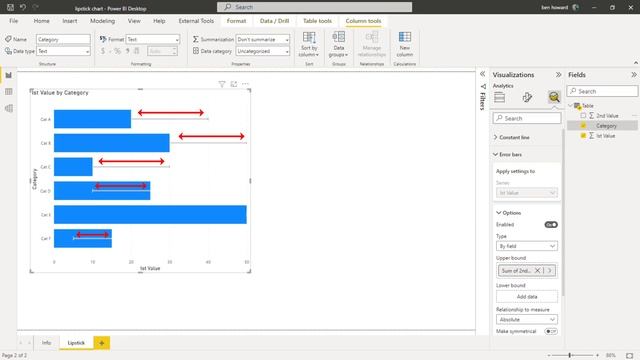The width and height of the screenshot is (640, 360).
Task: Open the External Tools tab
Action: click(196, 21)
